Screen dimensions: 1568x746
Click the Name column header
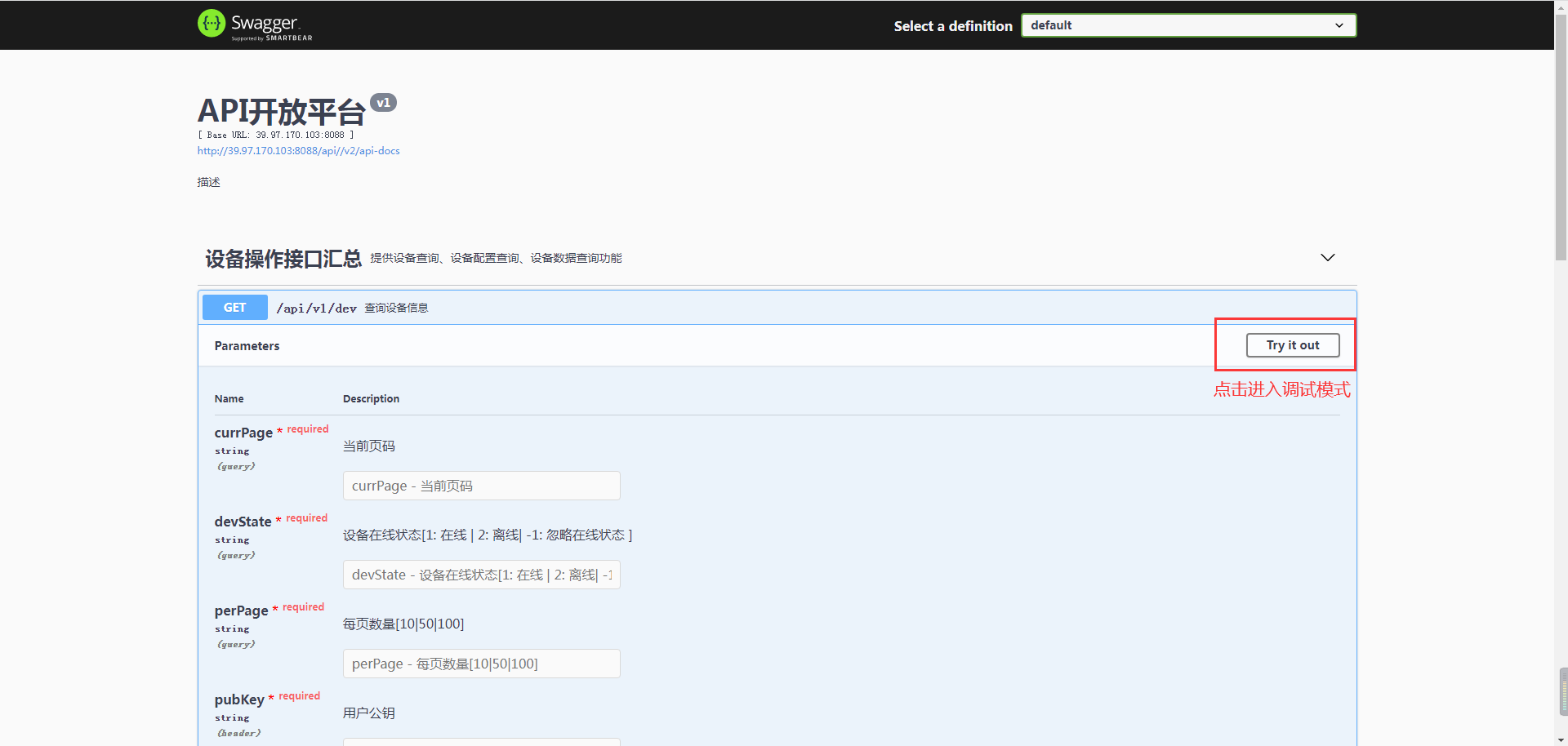229,399
